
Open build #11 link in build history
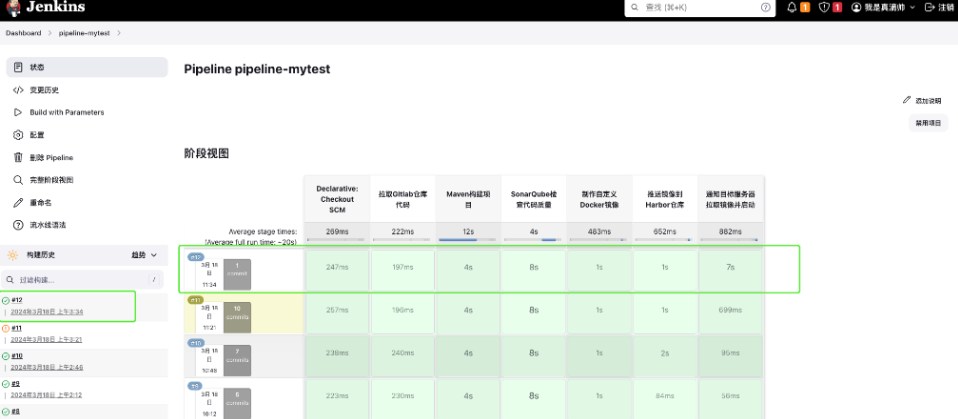click(16, 328)
